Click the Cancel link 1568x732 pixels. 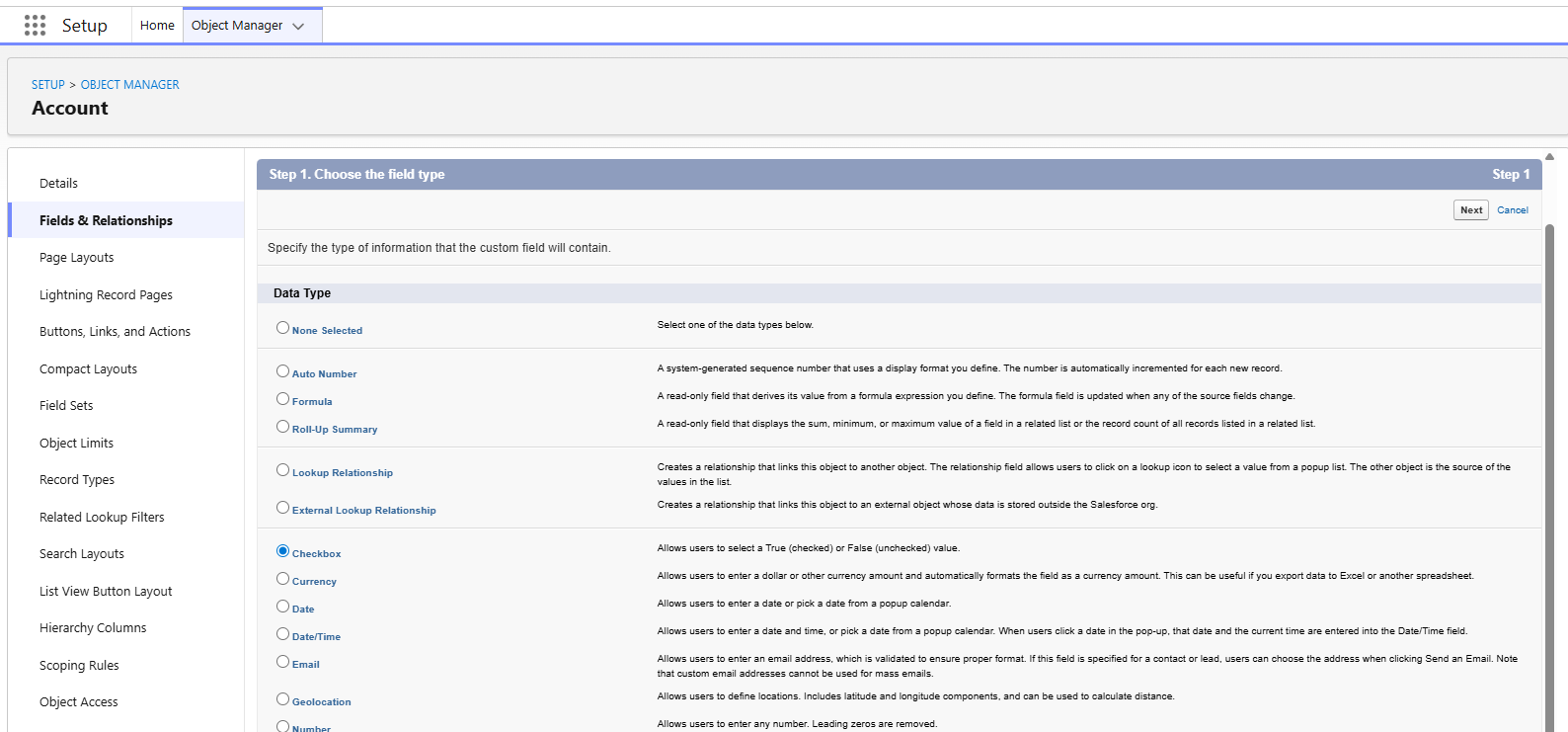1512,210
